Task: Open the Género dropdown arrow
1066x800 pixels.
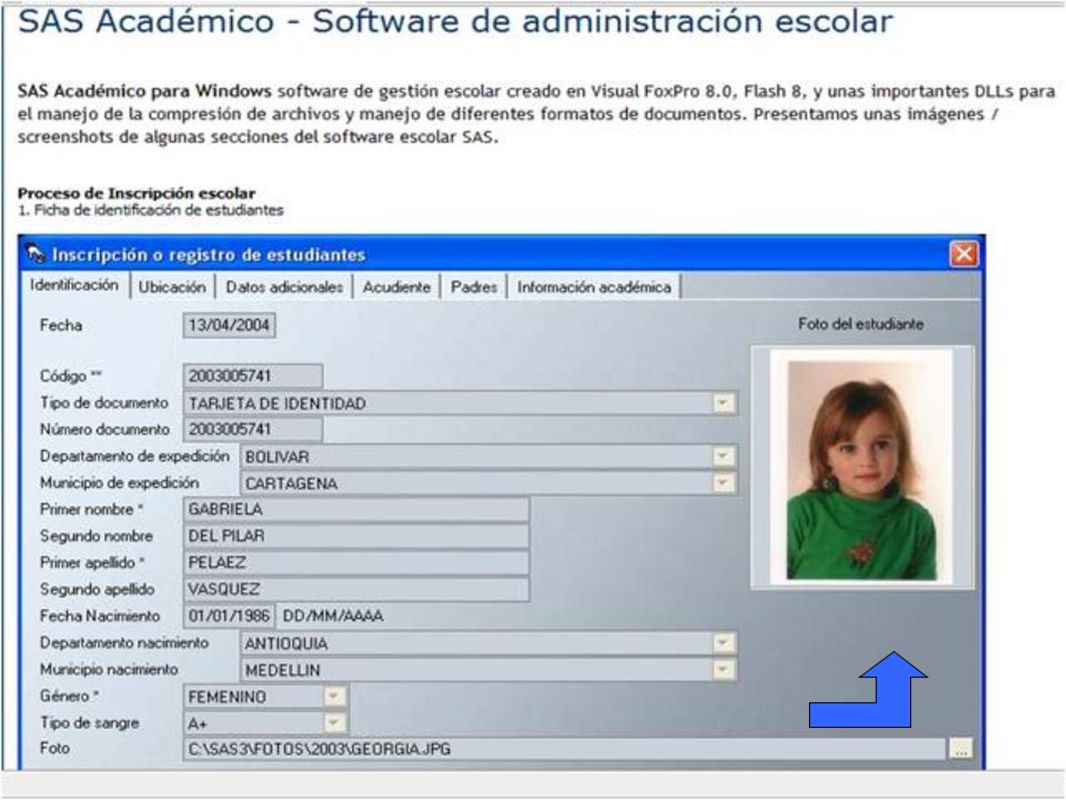Action: pyautogui.click(x=334, y=697)
